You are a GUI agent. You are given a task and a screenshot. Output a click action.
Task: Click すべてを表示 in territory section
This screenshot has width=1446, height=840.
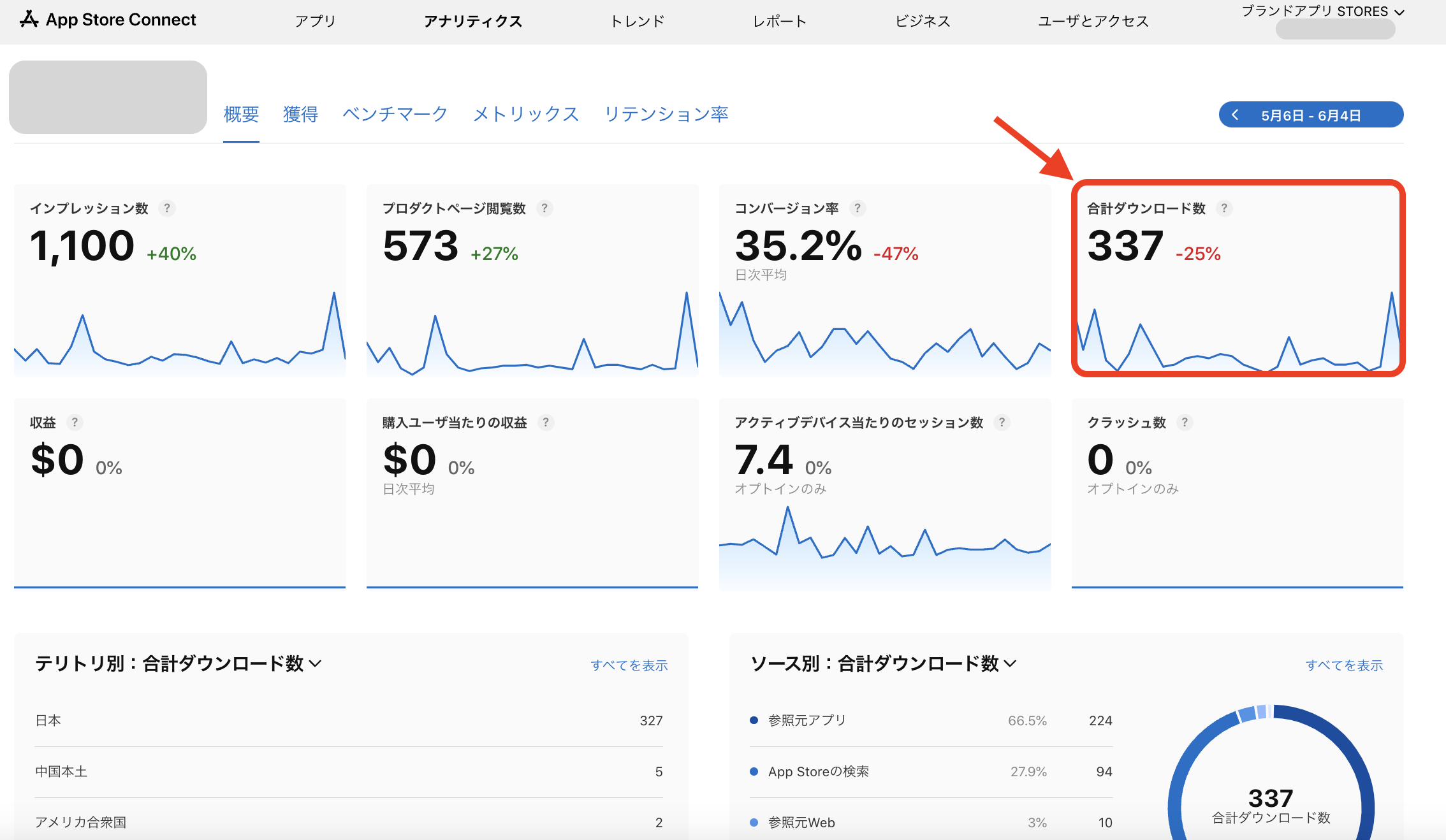click(629, 665)
